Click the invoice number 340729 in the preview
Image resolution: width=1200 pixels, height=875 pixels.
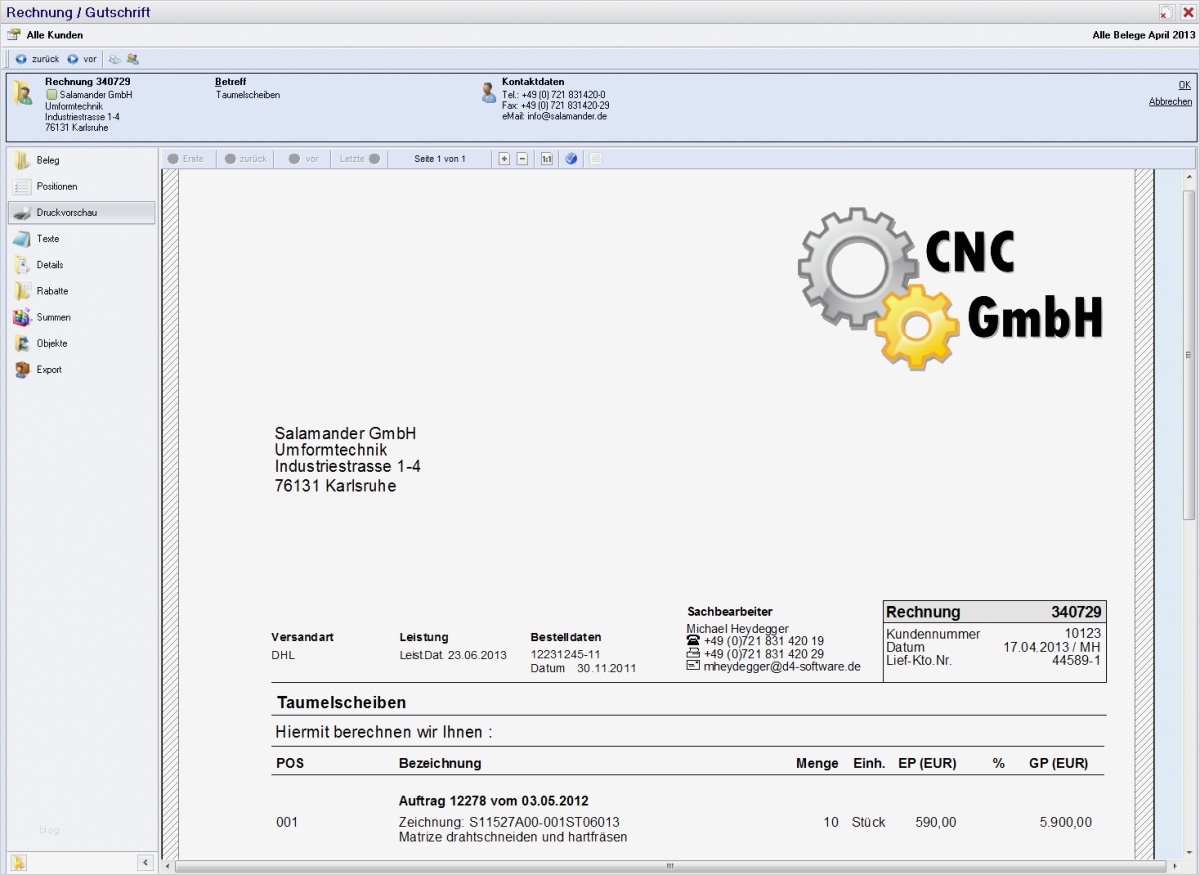point(1076,612)
